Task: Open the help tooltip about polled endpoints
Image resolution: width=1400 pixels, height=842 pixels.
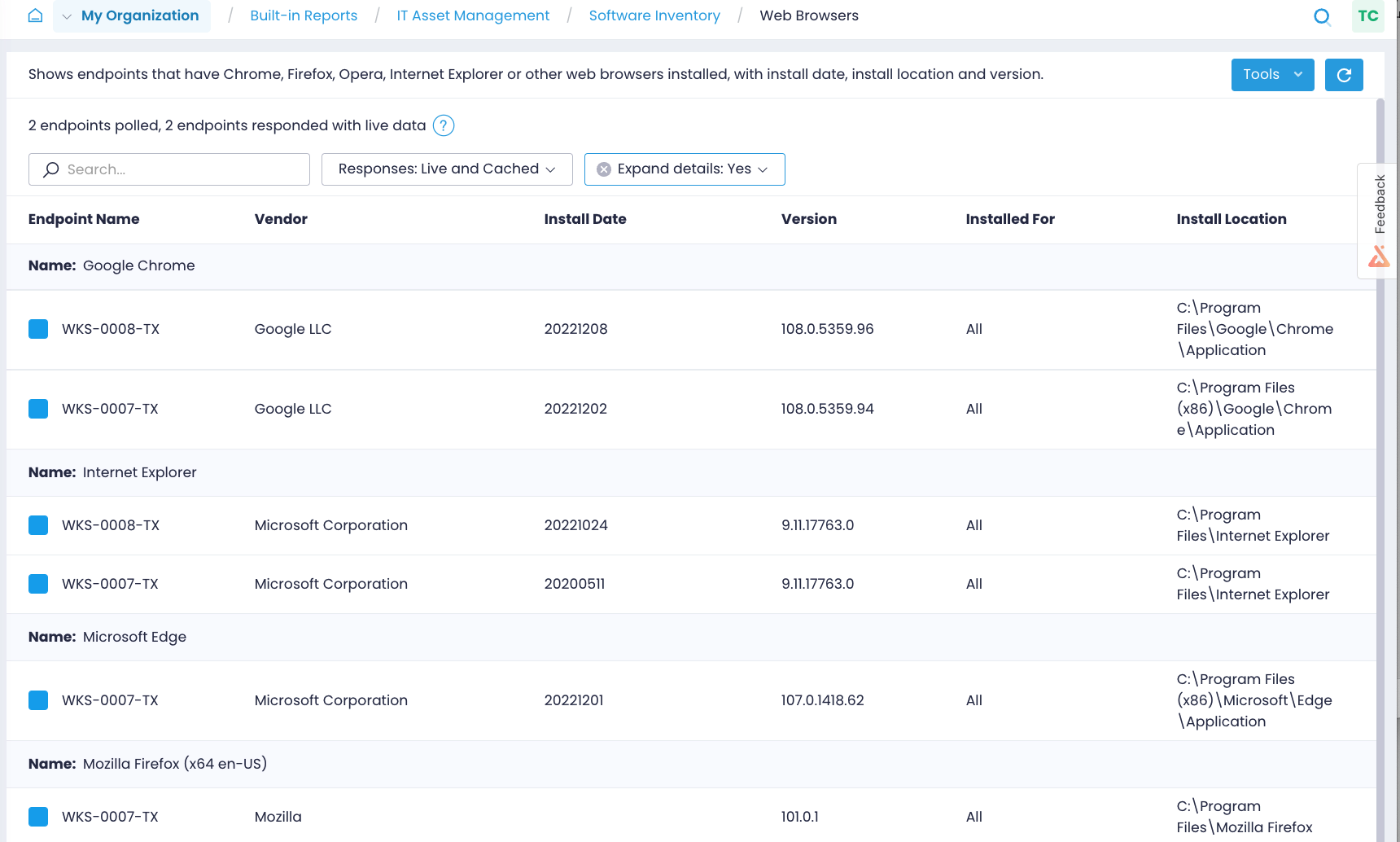Action: click(444, 125)
